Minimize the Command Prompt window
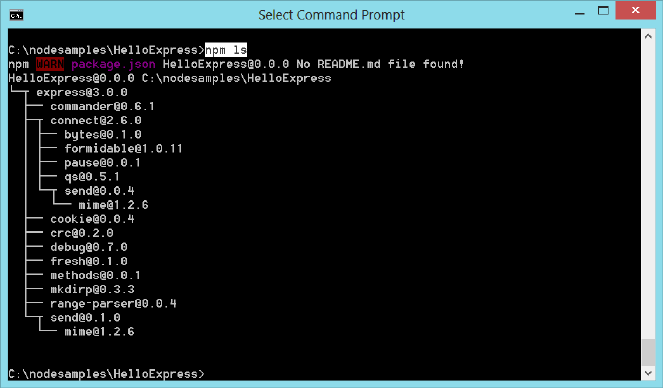Viewport: 663px width, 388px height. pos(580,14)
